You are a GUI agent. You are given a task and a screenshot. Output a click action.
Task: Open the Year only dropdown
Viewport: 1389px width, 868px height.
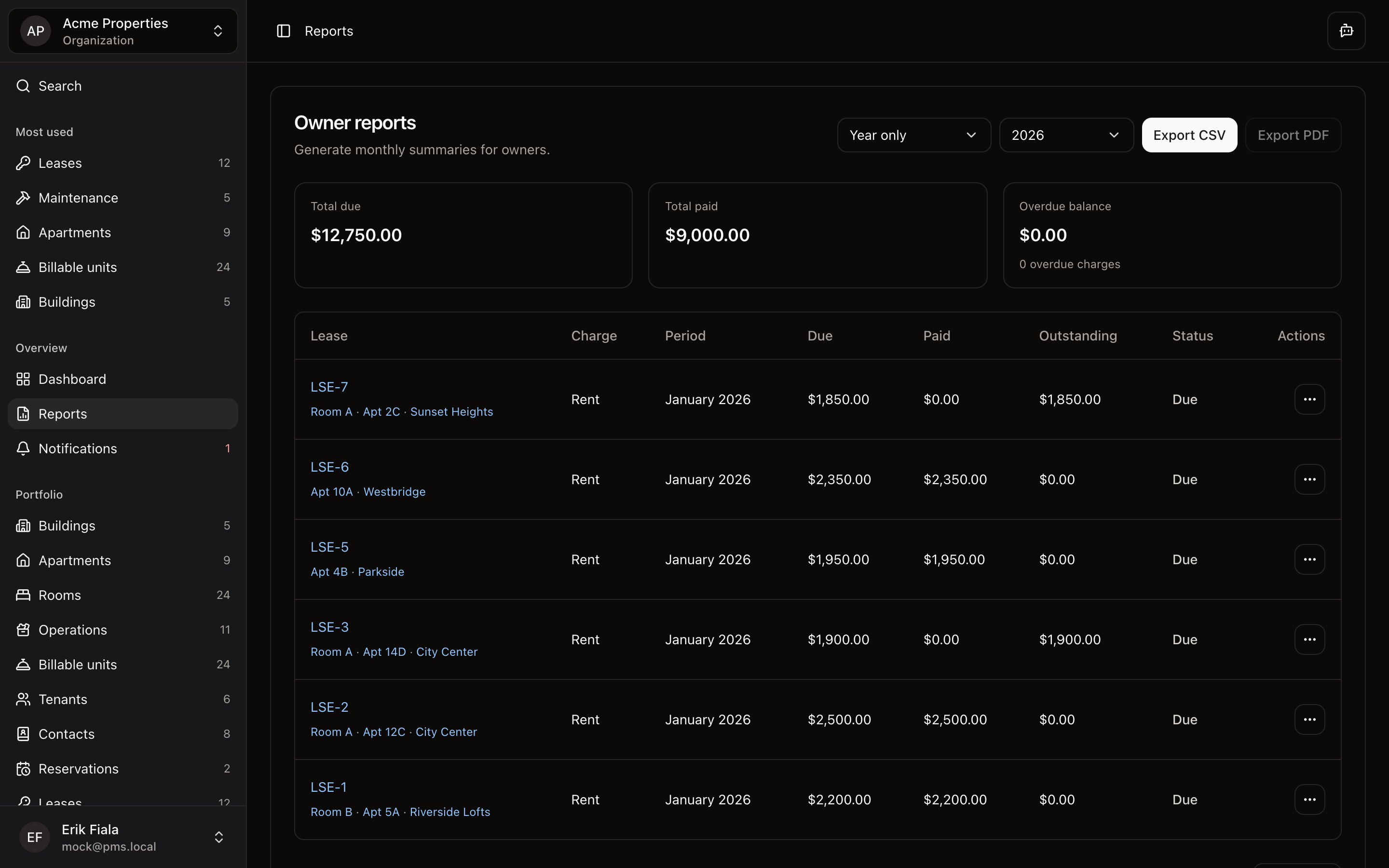tap(913, 135)
